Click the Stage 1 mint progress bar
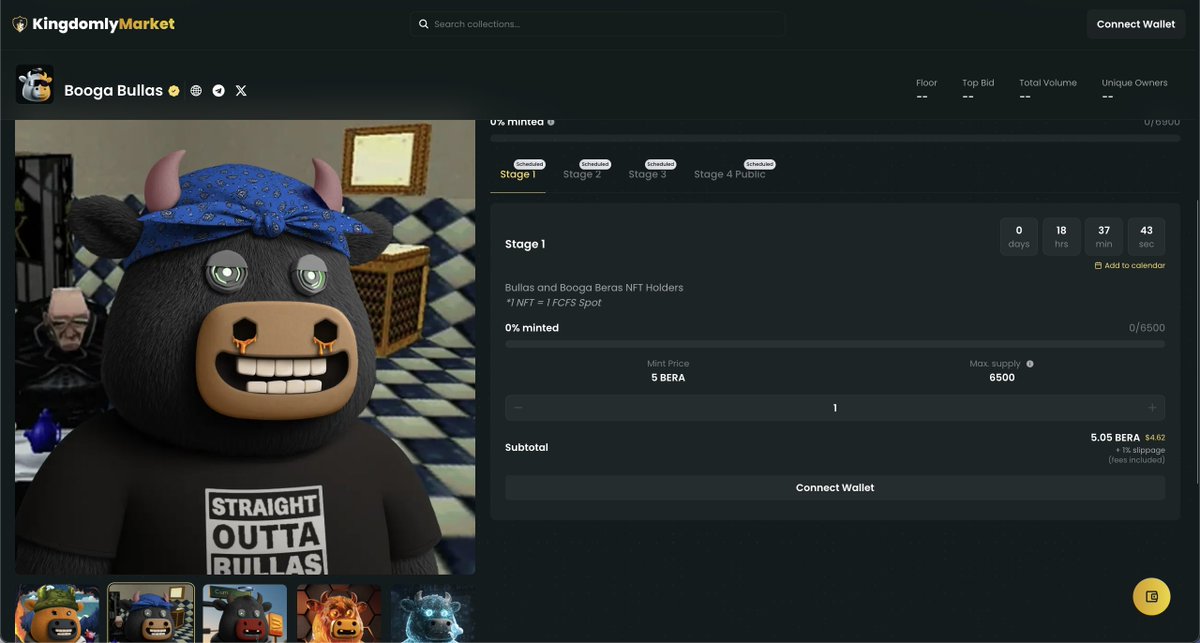1200x643 pixels. tap(835, 344)
